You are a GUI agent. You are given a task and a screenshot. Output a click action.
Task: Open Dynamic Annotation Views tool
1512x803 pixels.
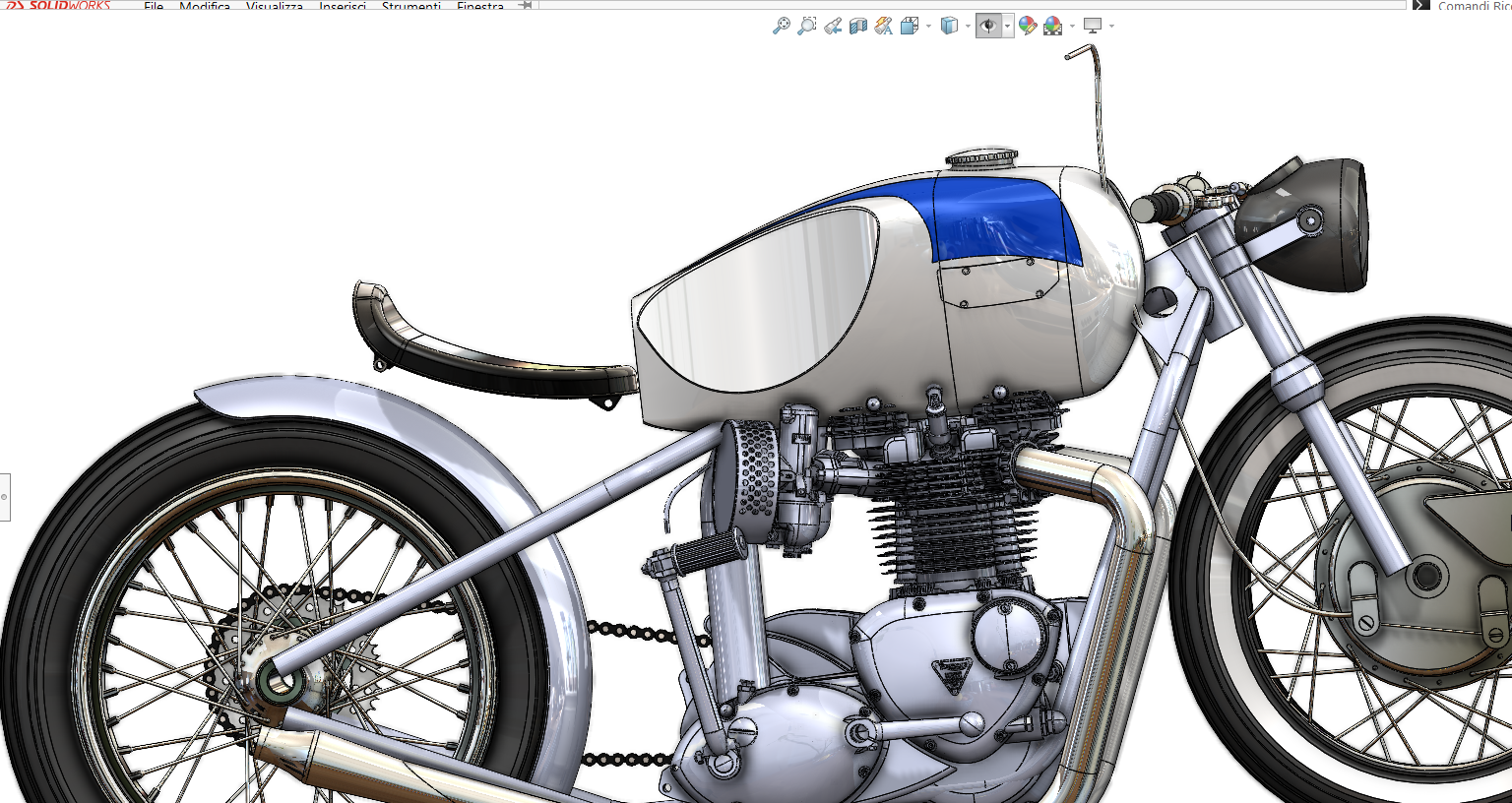click(884, 26)
